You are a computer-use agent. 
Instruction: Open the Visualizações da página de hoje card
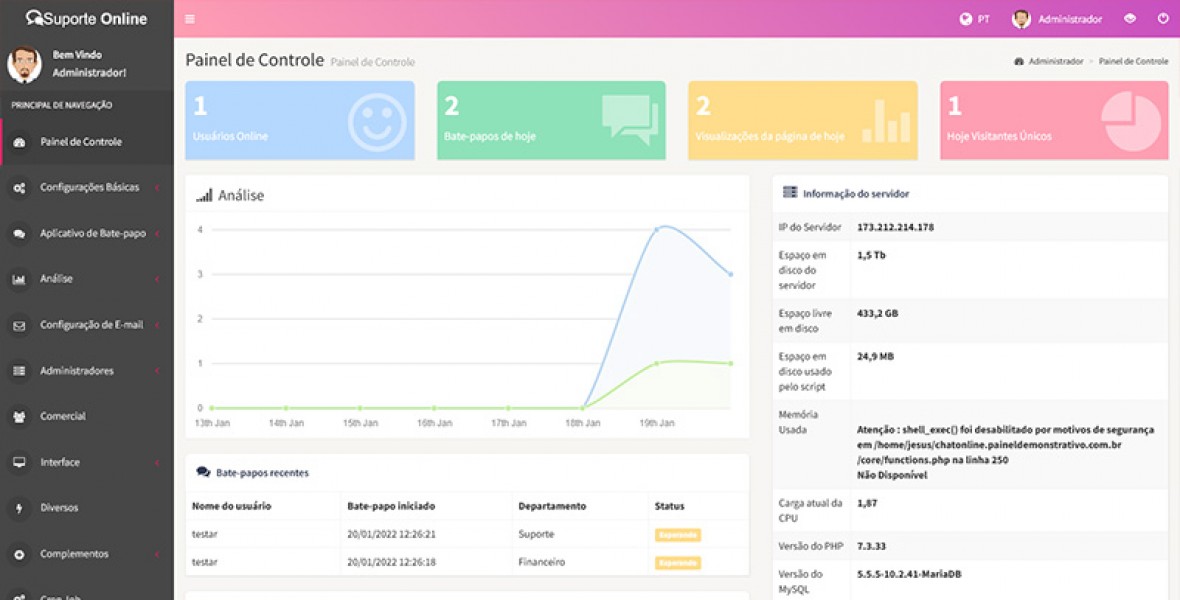(803, 120)
